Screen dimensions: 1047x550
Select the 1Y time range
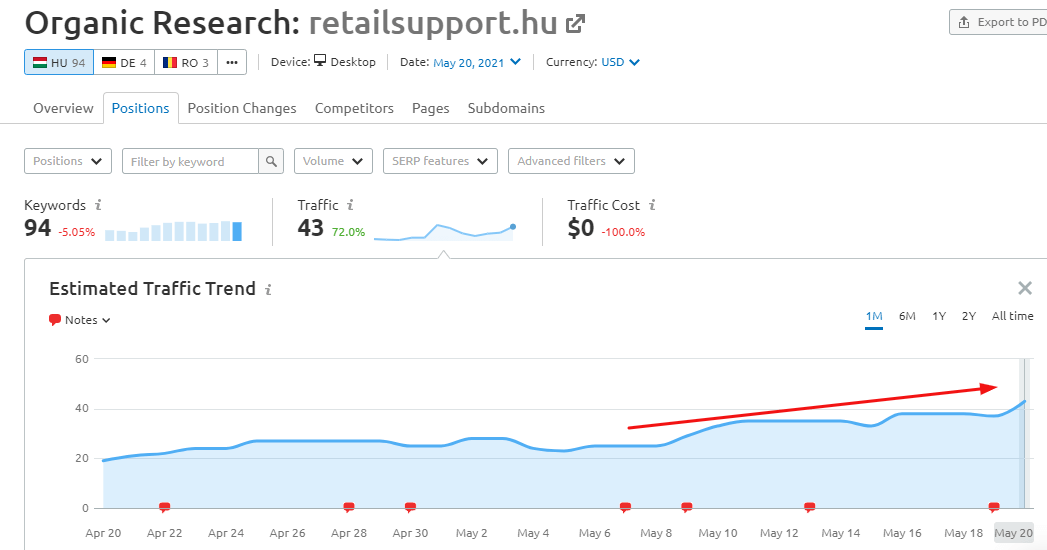[939, 316]
